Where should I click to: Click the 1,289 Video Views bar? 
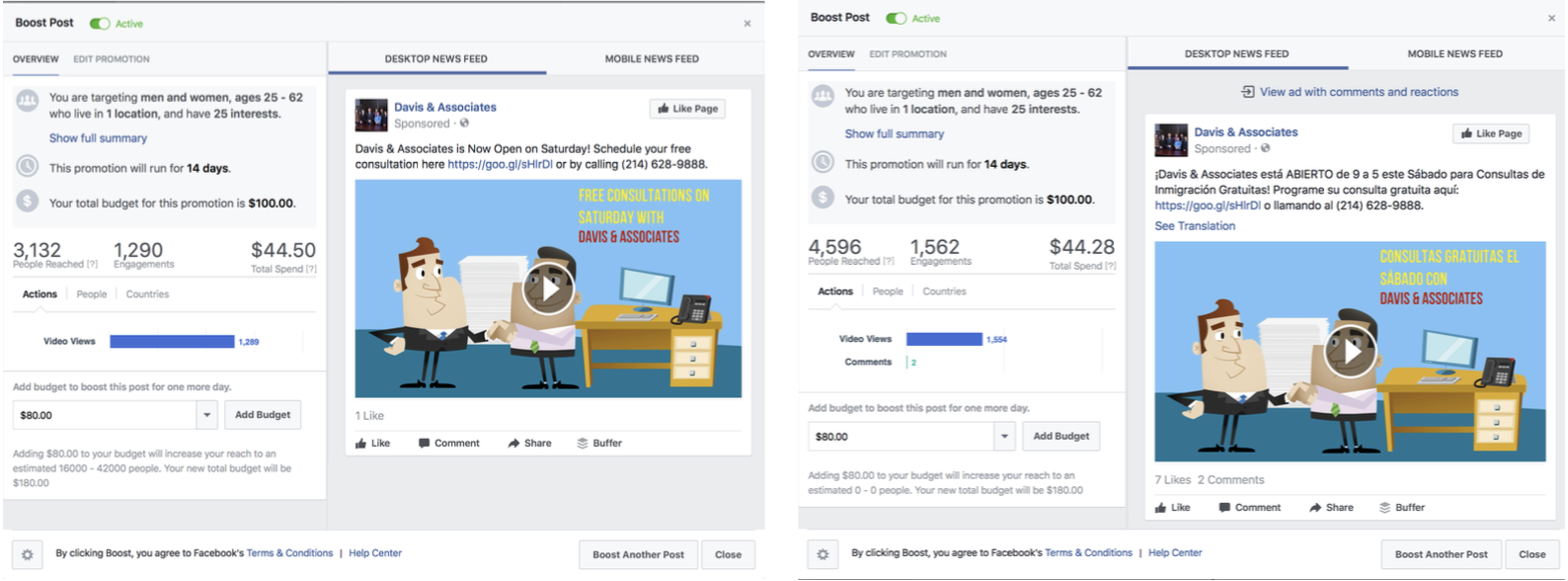(x=172, y=342)
